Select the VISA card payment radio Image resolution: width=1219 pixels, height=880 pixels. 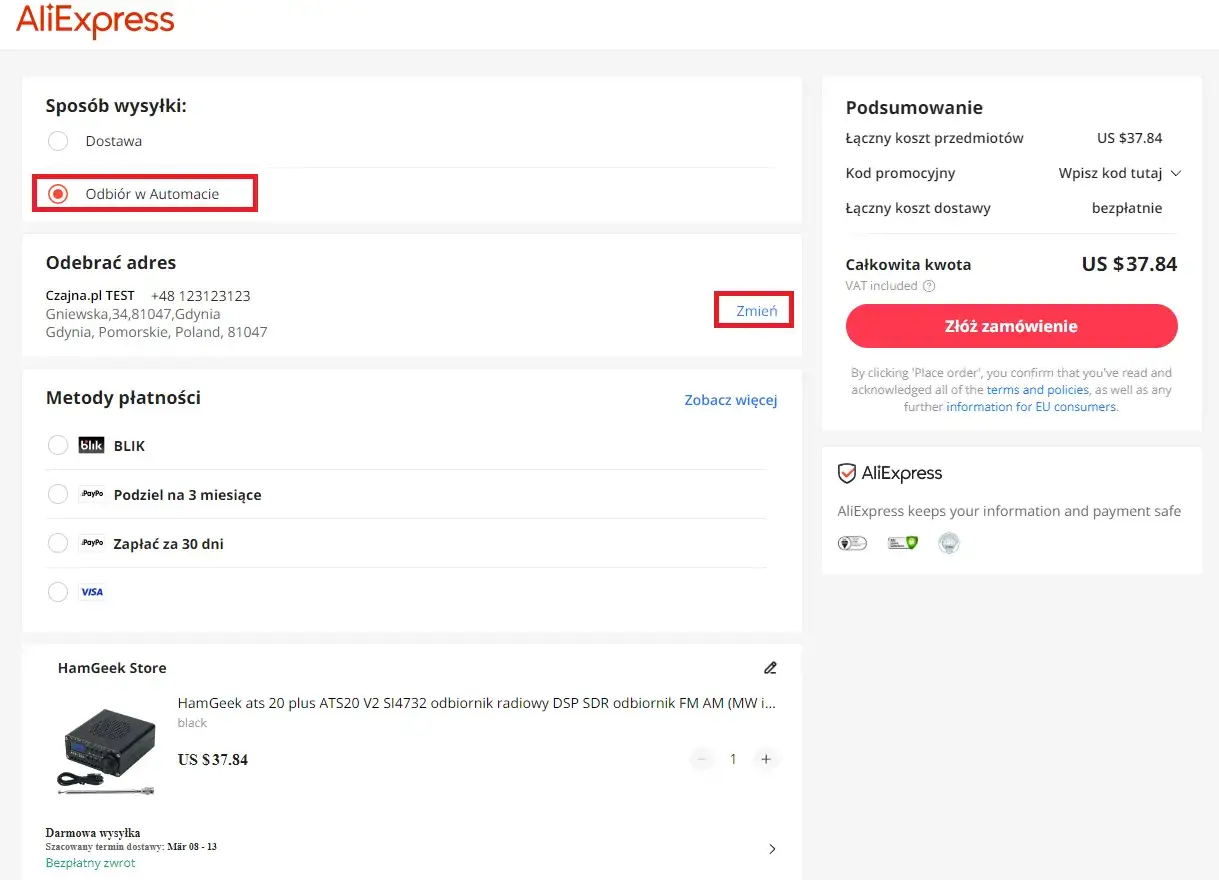coord(58,592)
